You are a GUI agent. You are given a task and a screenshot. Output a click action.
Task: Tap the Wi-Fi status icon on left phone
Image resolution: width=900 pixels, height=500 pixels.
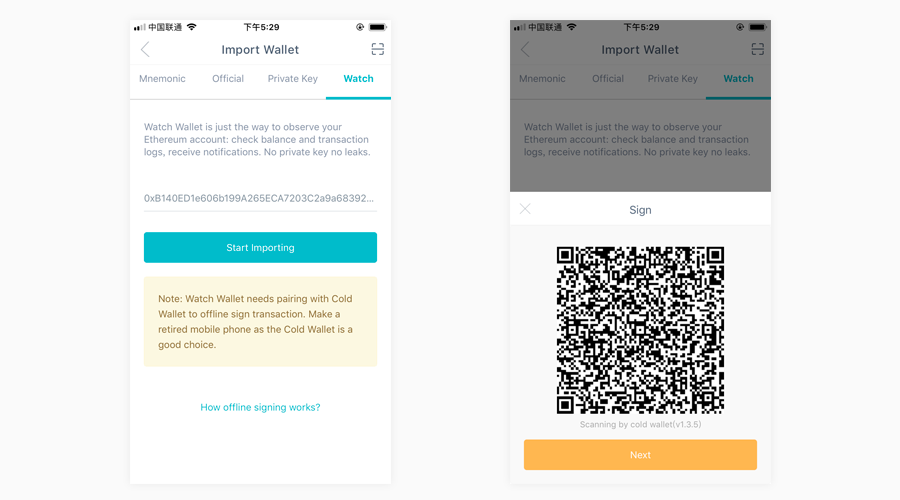192,27
